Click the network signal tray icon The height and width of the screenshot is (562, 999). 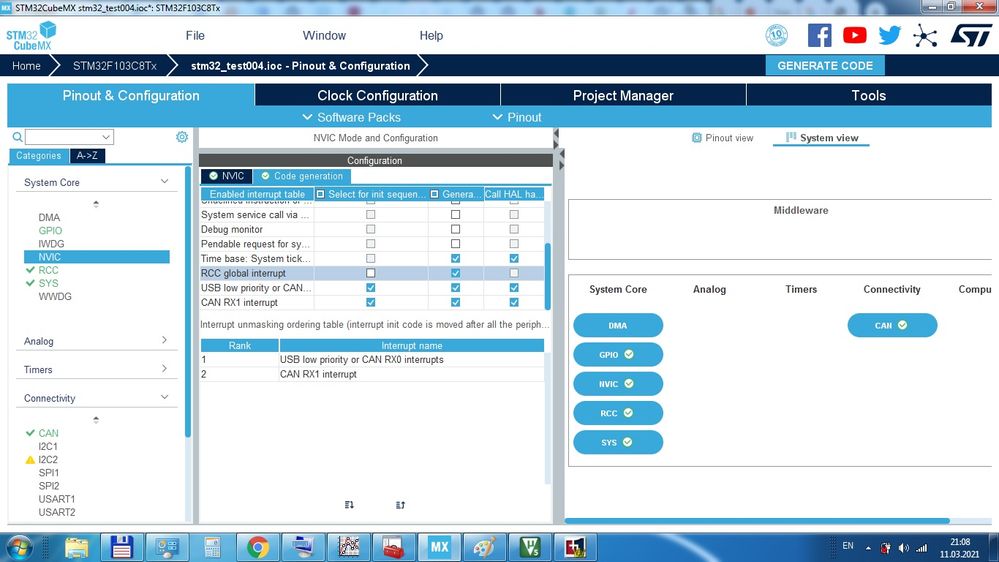point(921,547)
